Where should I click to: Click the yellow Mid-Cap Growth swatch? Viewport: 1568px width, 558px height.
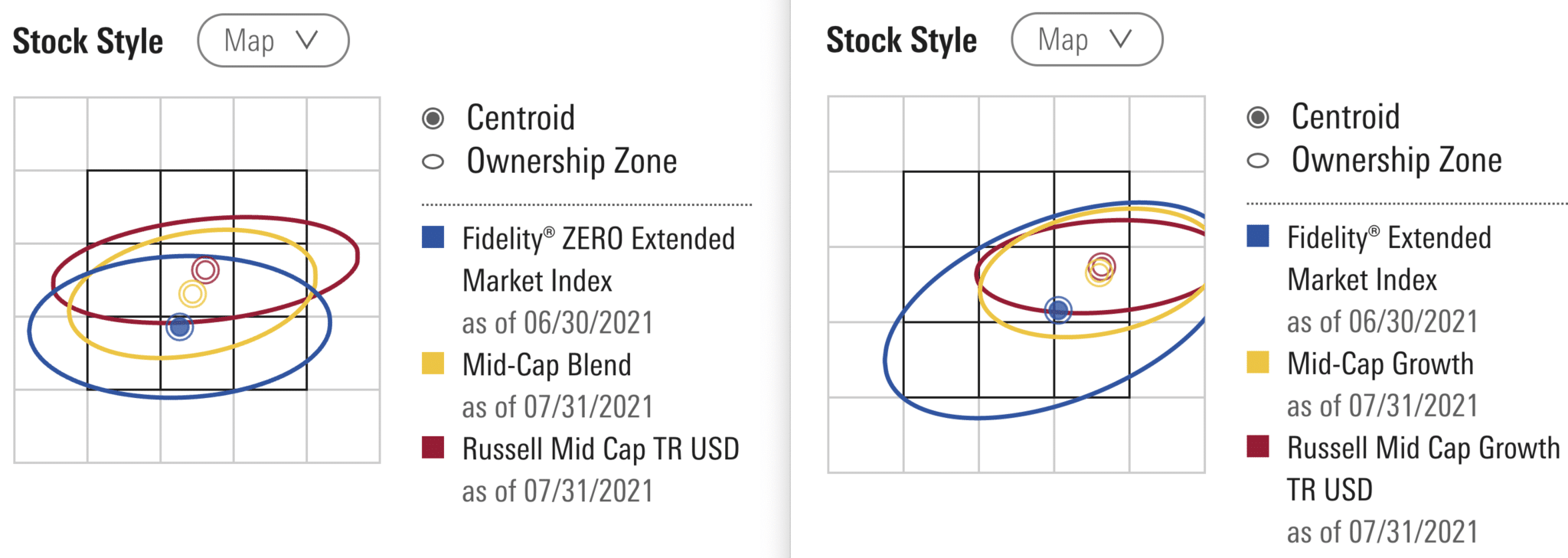pos(1258,362)
